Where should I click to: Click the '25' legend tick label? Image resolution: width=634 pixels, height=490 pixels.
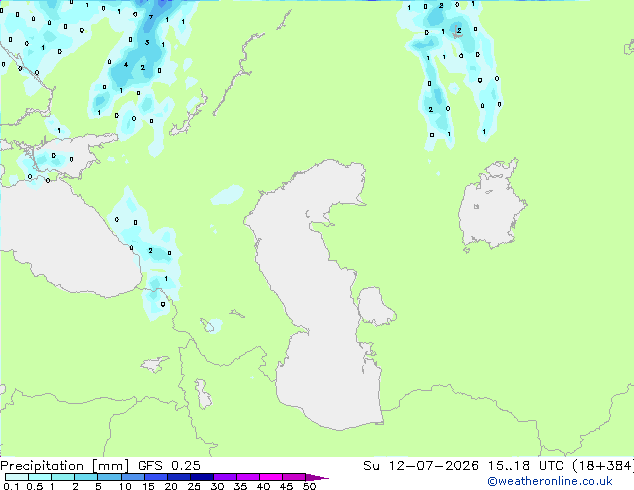point(194,486)
